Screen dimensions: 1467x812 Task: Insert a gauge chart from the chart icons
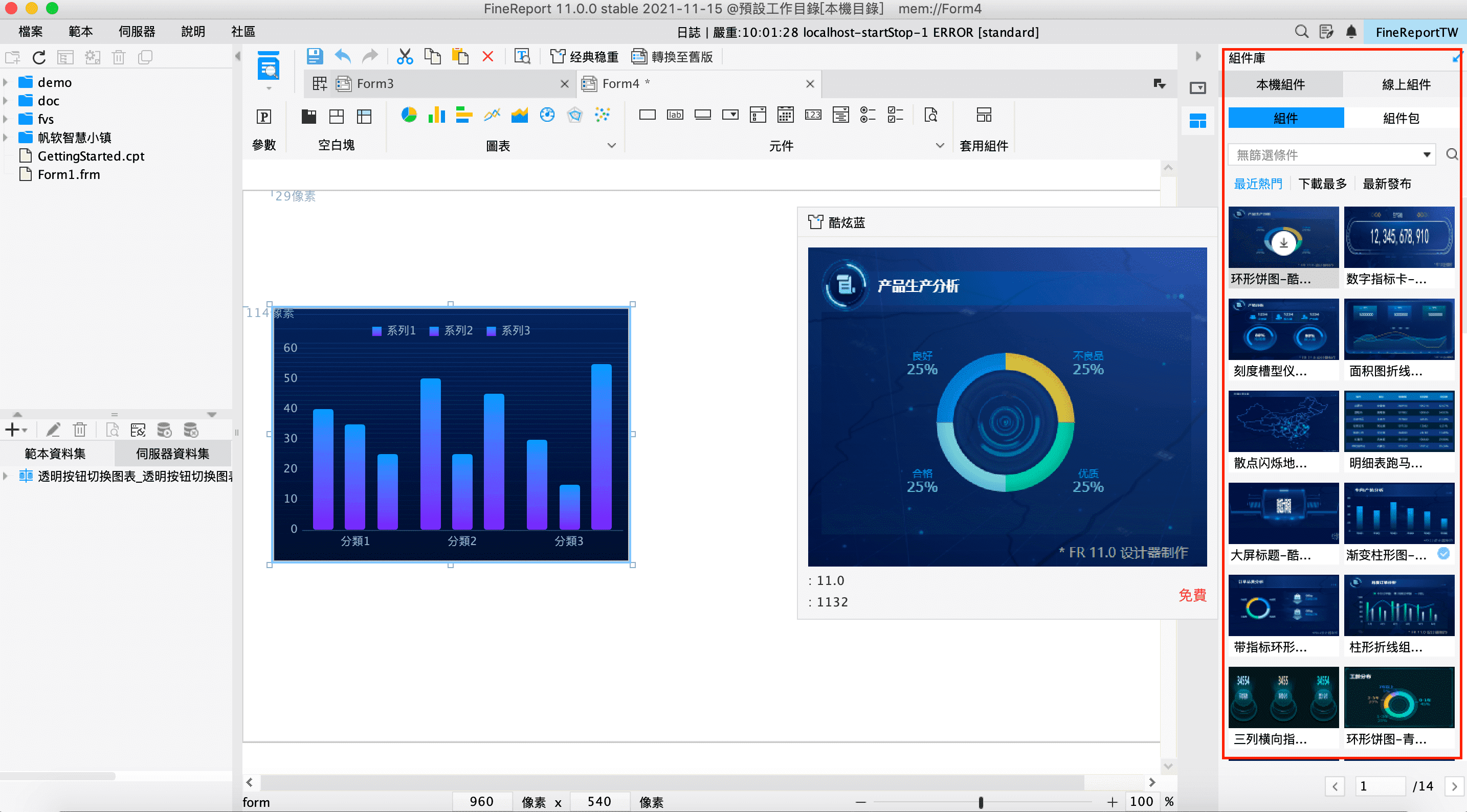click(547, 115)
